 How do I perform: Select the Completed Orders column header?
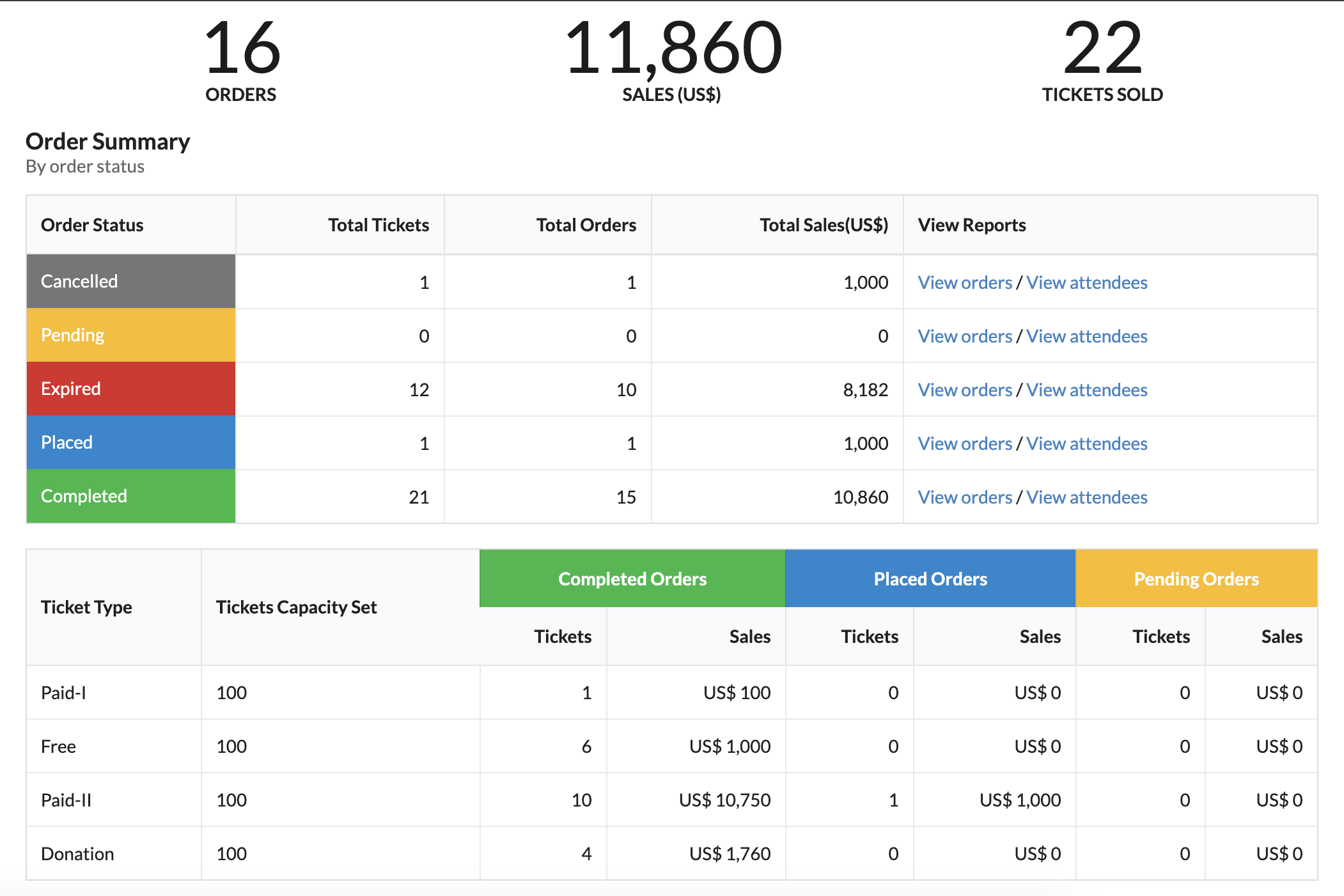pos(632,578)
